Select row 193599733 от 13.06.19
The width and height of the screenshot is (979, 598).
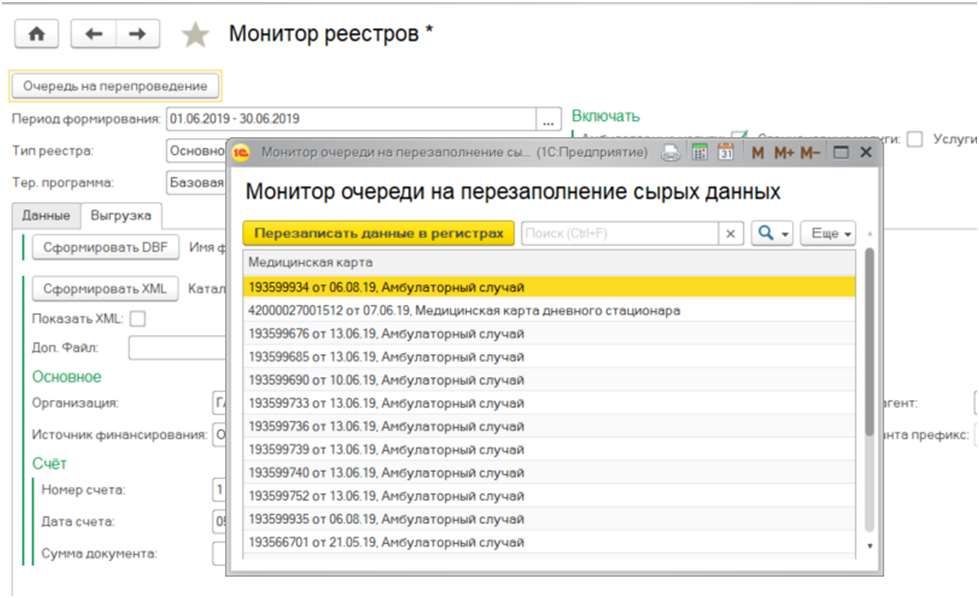(549, 403)
